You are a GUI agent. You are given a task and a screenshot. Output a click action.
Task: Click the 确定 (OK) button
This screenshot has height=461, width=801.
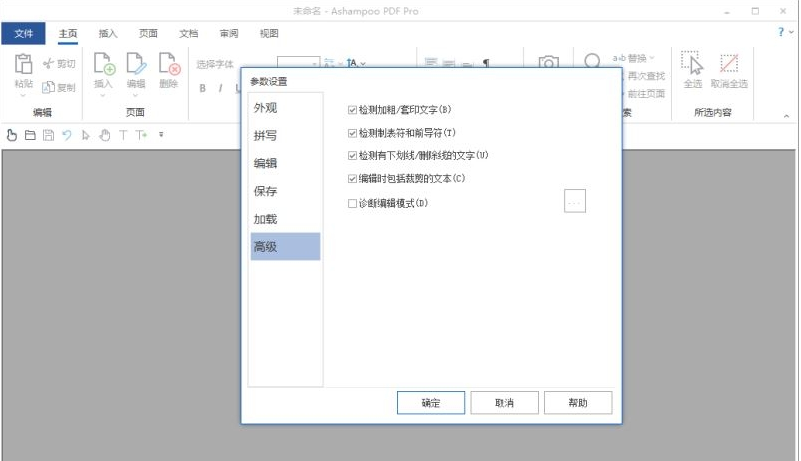431,403
